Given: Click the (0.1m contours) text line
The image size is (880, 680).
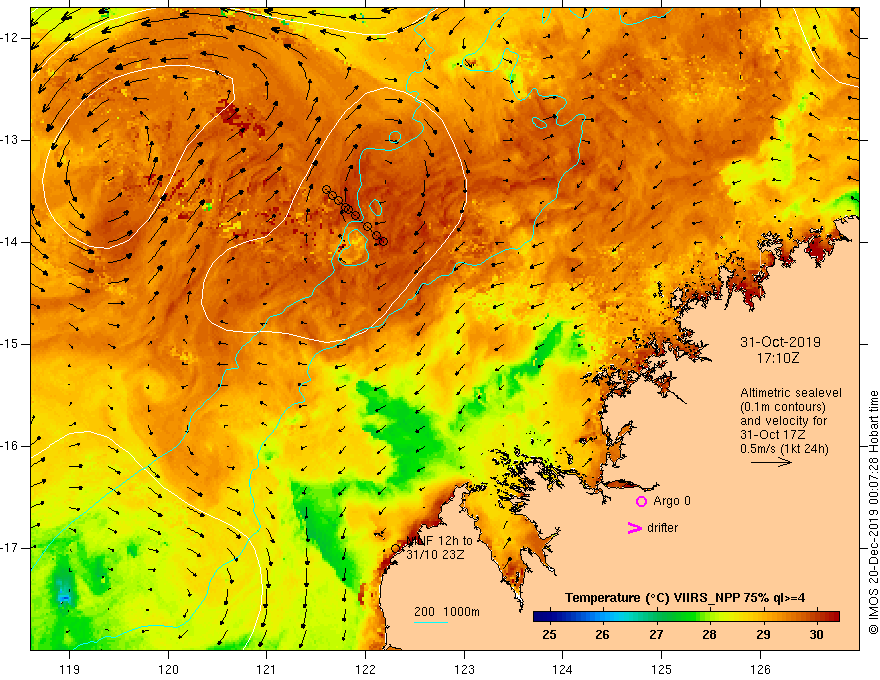Looking at the screenshot, I should (x=783, y=407).
